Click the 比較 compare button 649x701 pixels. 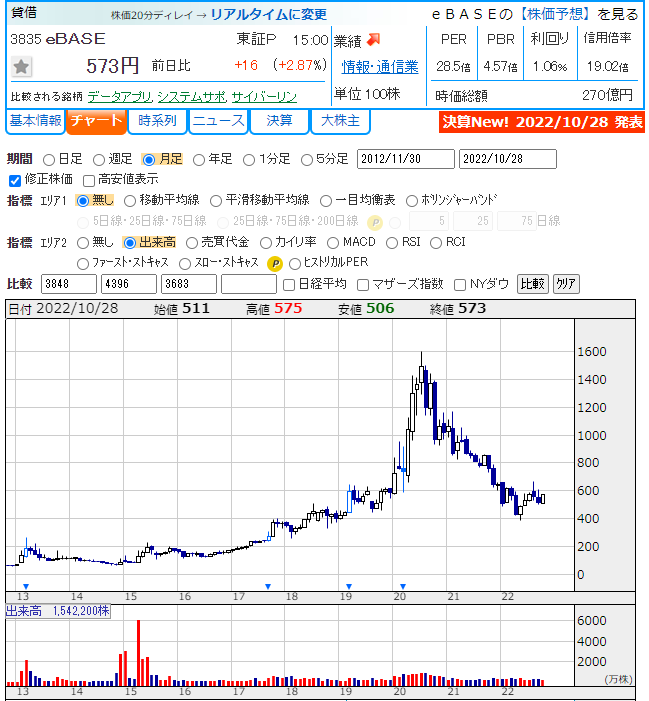pyautogui.click(x=532, y=284)
